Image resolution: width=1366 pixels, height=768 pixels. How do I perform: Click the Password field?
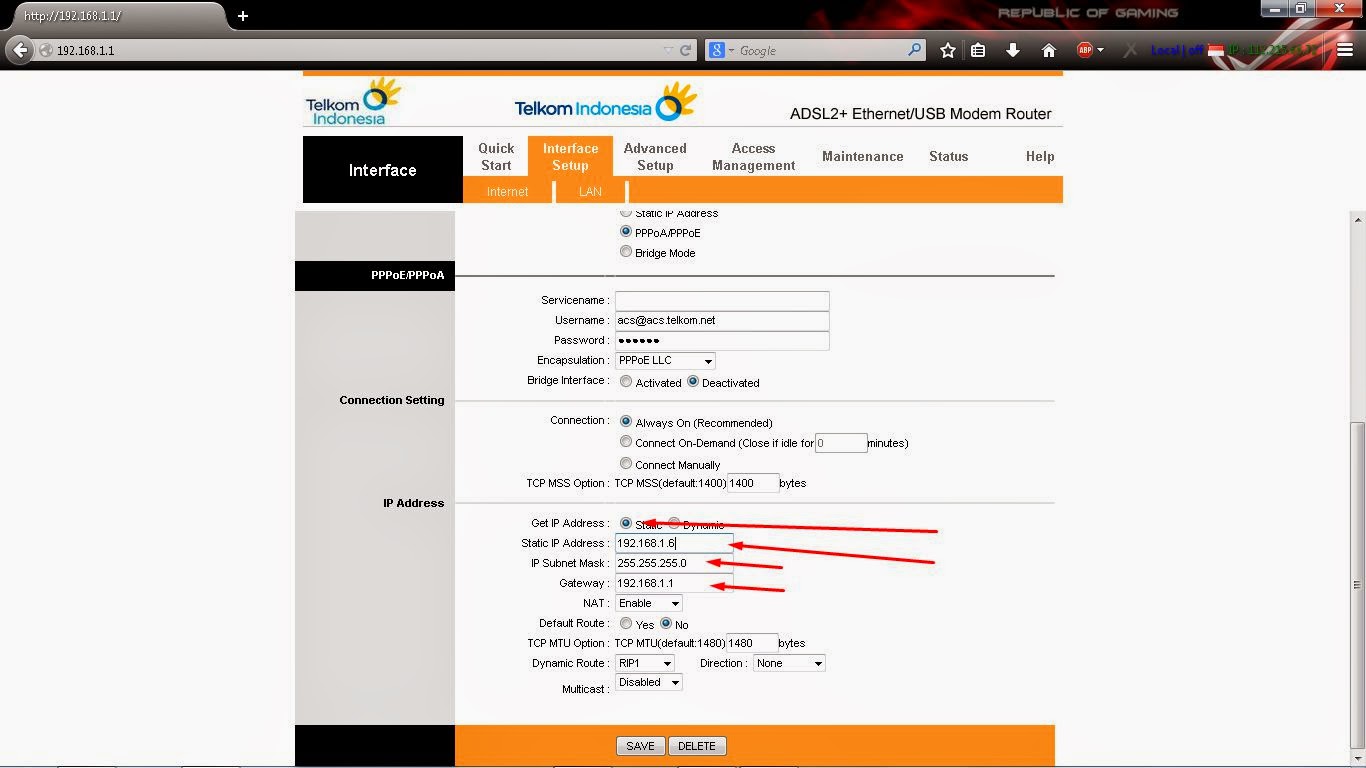[x=722, y=340]
